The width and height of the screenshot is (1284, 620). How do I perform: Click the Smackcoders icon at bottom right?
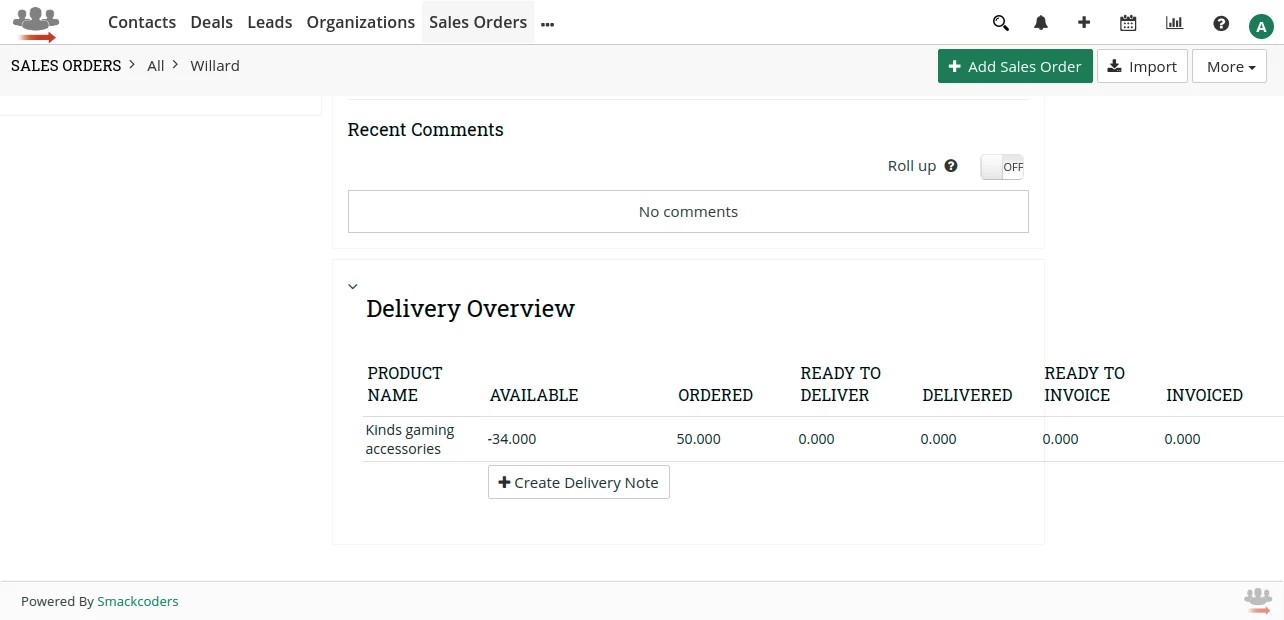point(1257,600)
